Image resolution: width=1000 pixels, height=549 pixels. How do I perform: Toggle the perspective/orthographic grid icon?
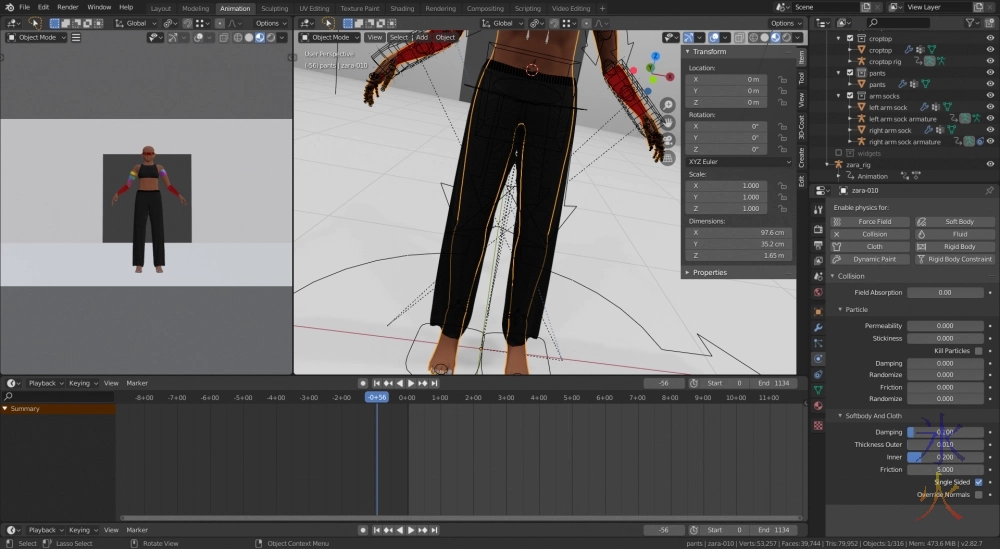tap(667, 157)
